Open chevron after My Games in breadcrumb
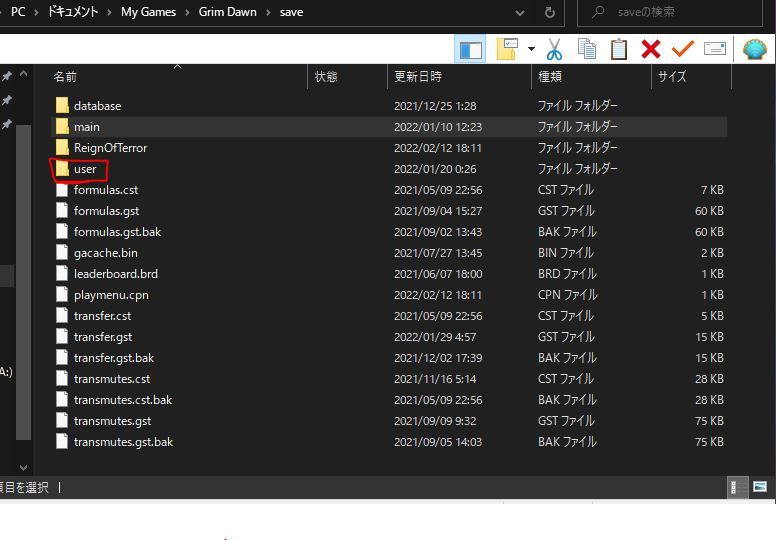The width and height of the screenshot is (776, 540). coord(187,12)
